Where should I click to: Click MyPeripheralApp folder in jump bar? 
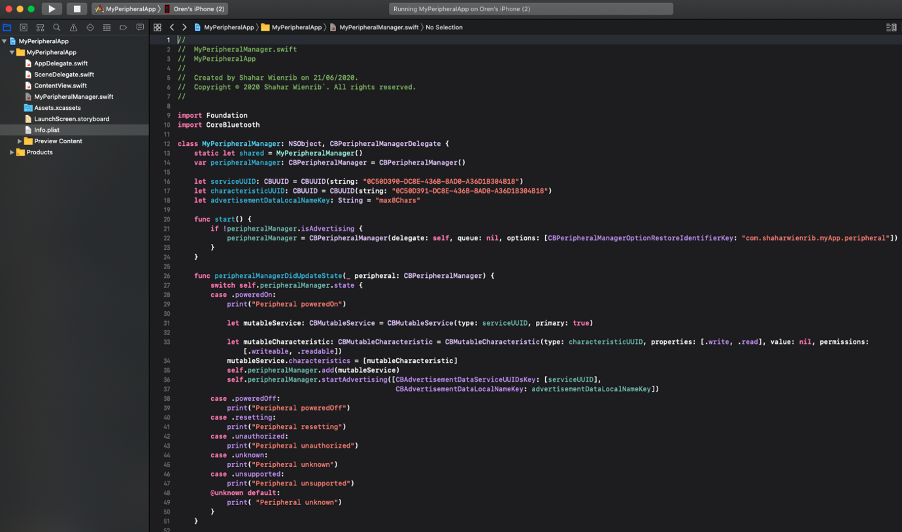click(291, 27)
